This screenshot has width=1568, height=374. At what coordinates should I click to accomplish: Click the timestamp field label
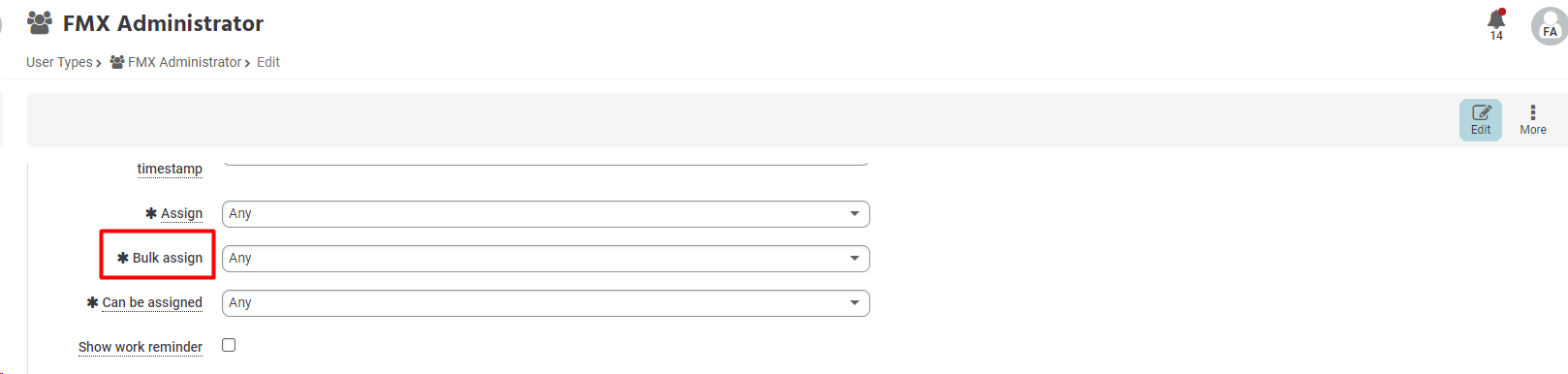[x=170, y=169]
